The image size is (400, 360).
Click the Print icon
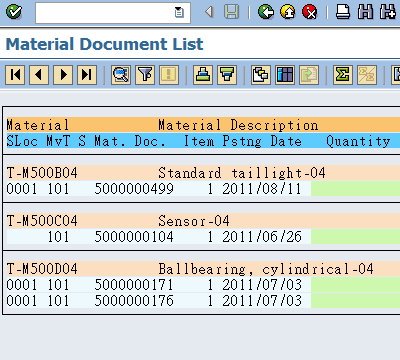point(343,12)
